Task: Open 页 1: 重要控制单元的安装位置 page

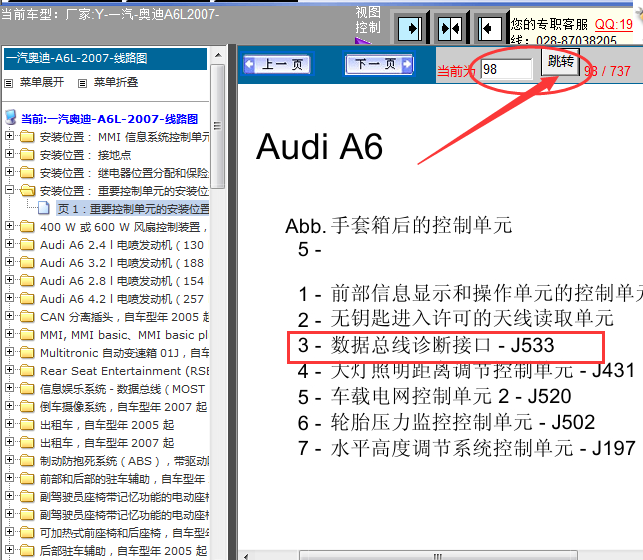Action: pos(133,209)
